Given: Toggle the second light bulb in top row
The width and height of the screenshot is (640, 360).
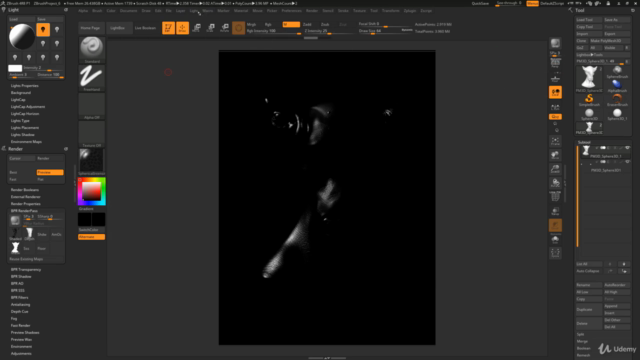Looking at the screenshot, I should (x=57, y=29).
